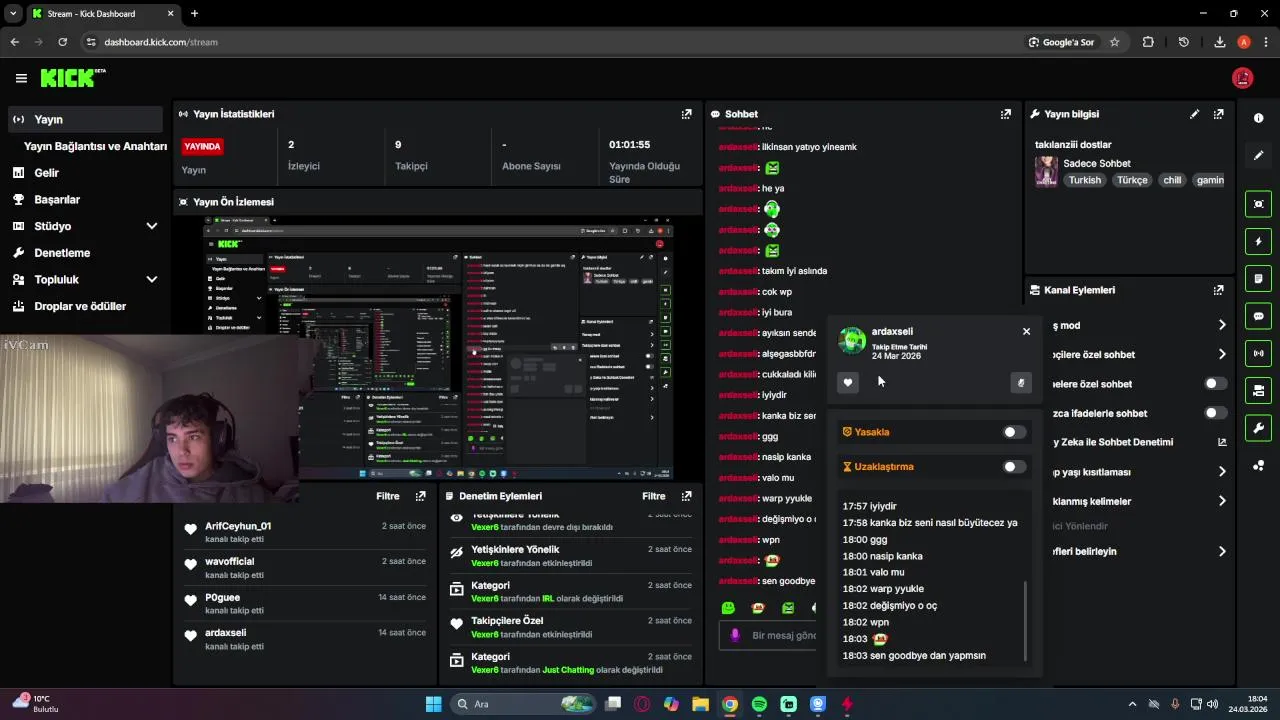1280x720 pixels.
Task: Toggle the Uzaklaştırma timeout switch
Action: click(x=1014, y=466)
